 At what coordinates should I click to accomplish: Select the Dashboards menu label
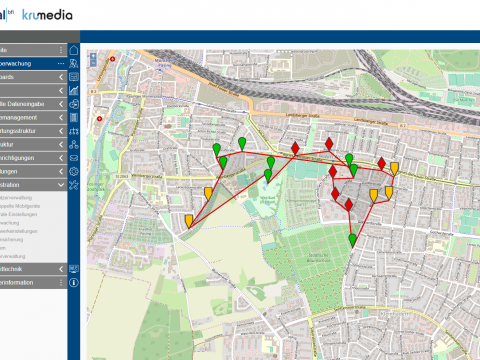[7, 77]
